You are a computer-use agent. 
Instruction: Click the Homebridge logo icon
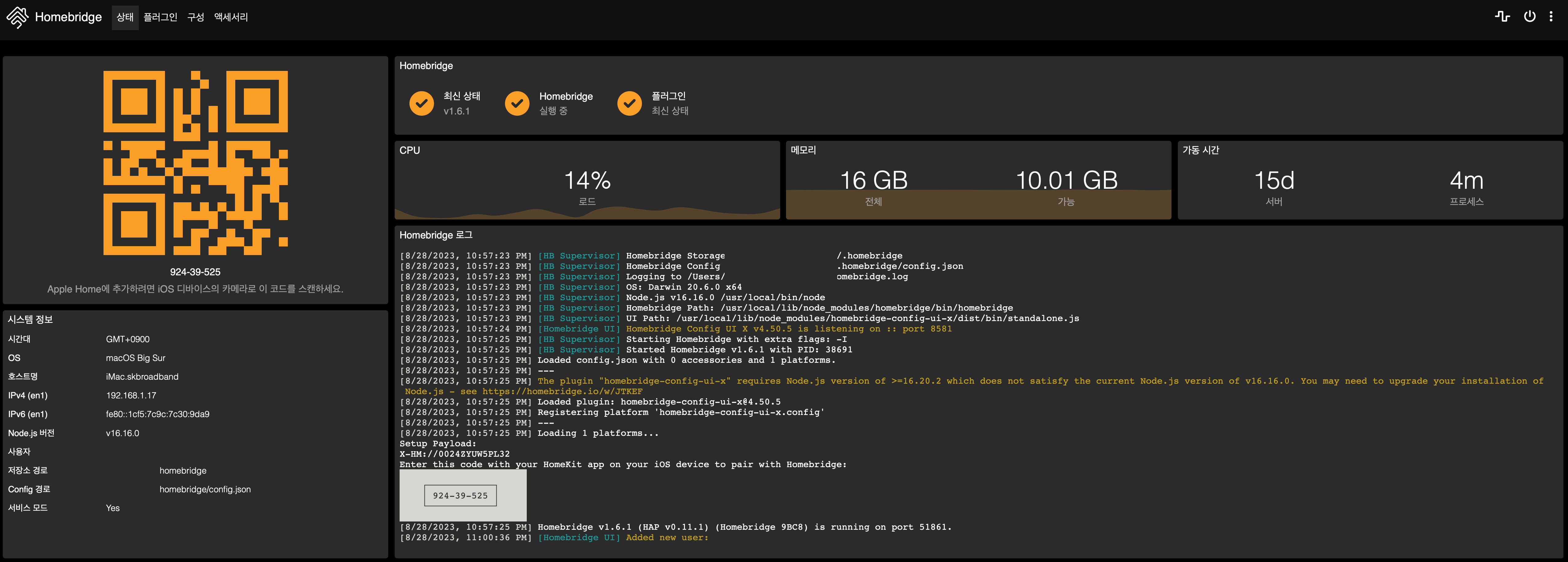click(17, 17)
